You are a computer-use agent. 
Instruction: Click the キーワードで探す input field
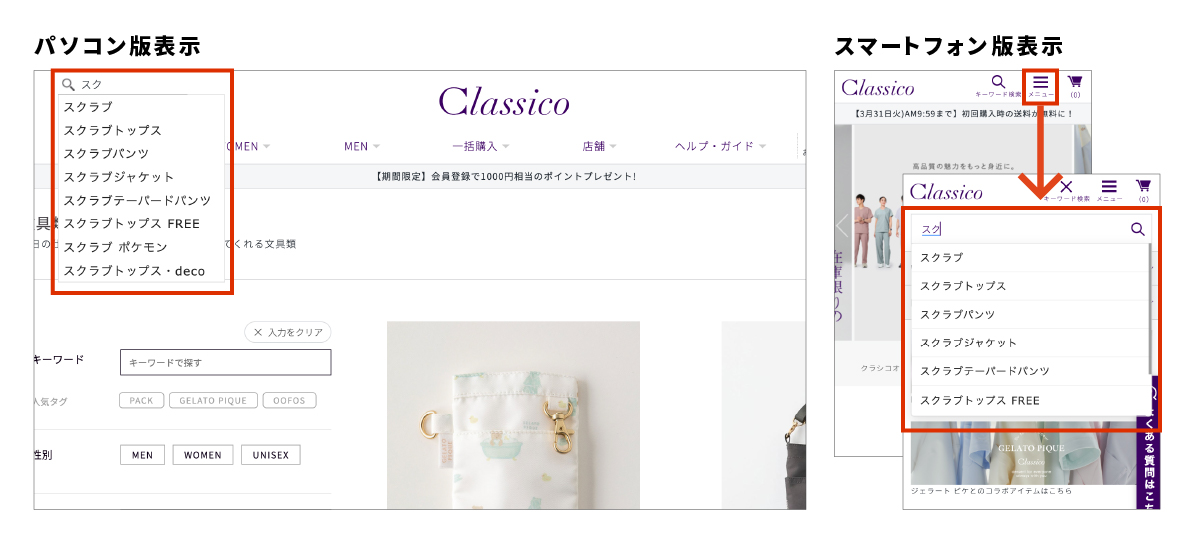[x=225, y=362]
